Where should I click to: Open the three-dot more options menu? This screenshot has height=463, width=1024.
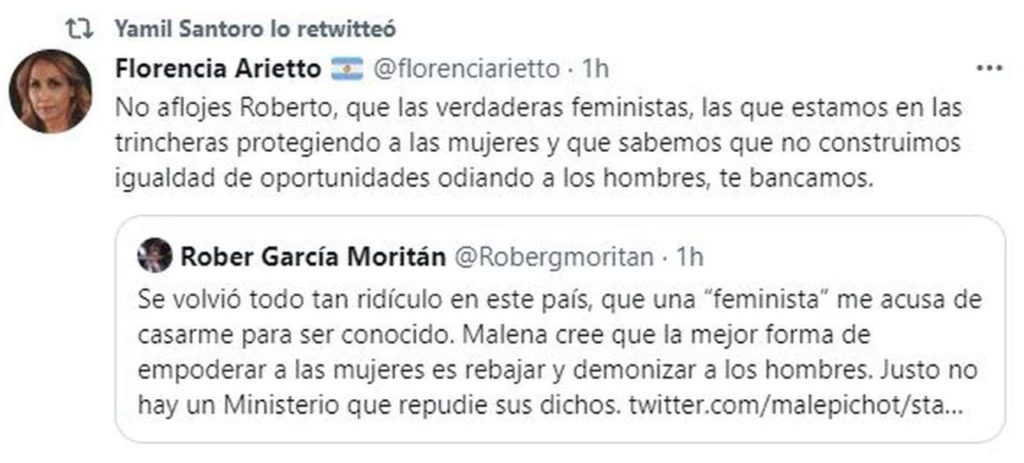pyautogui.click(x=988, y=69)
